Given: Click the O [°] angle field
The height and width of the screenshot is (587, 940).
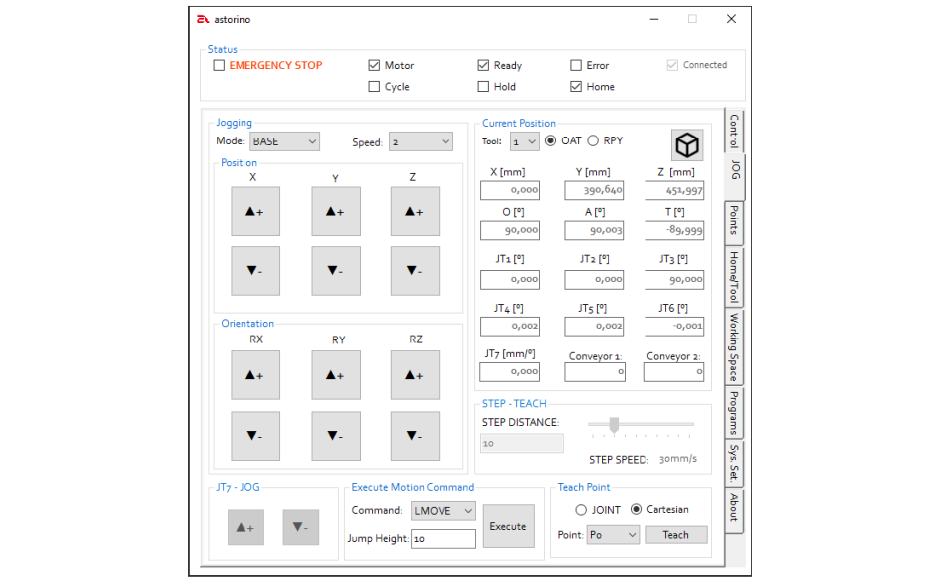Looking at the screenshot, I should click(510, 230).
